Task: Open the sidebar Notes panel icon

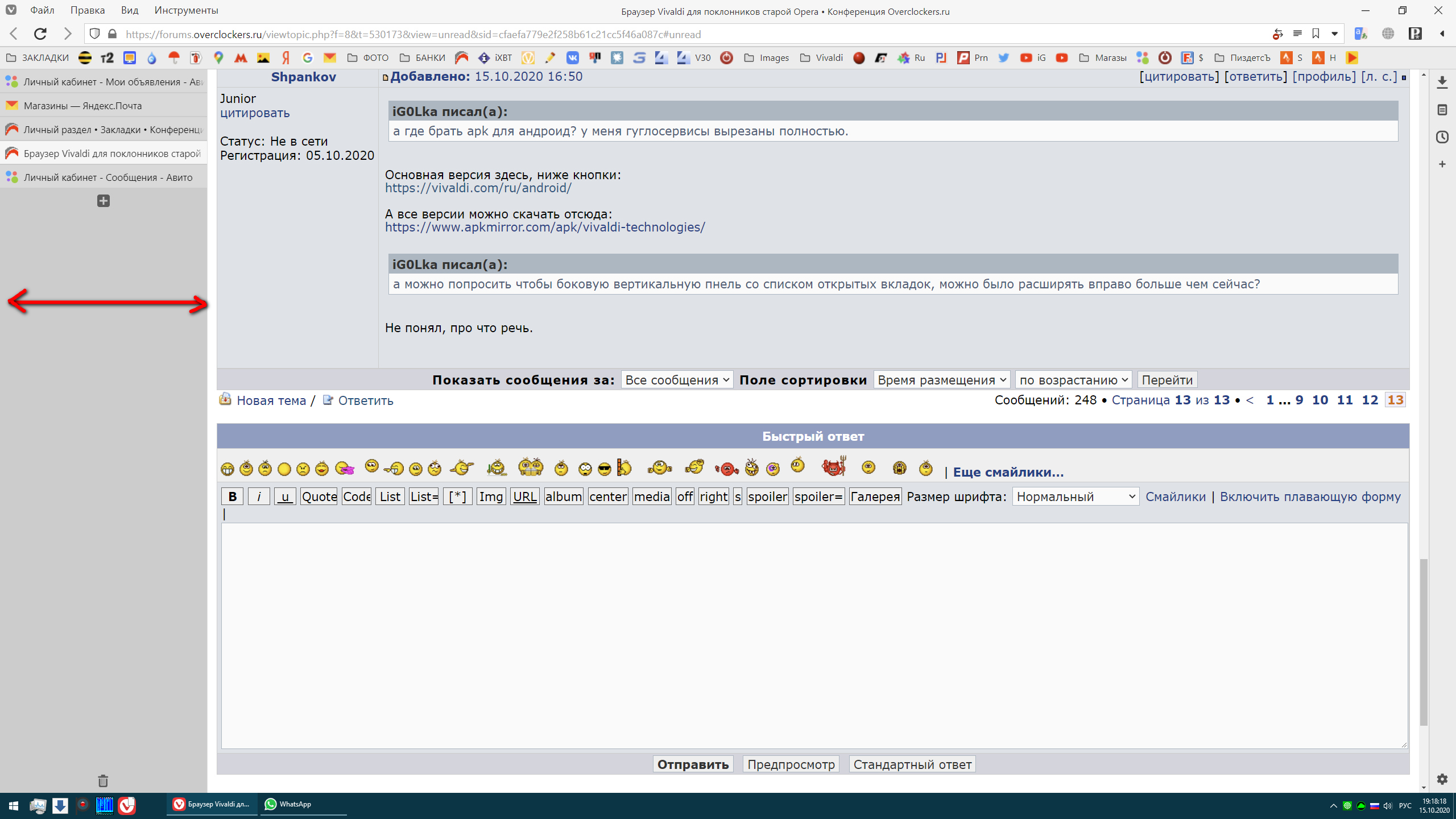Action: (1442, 110)
